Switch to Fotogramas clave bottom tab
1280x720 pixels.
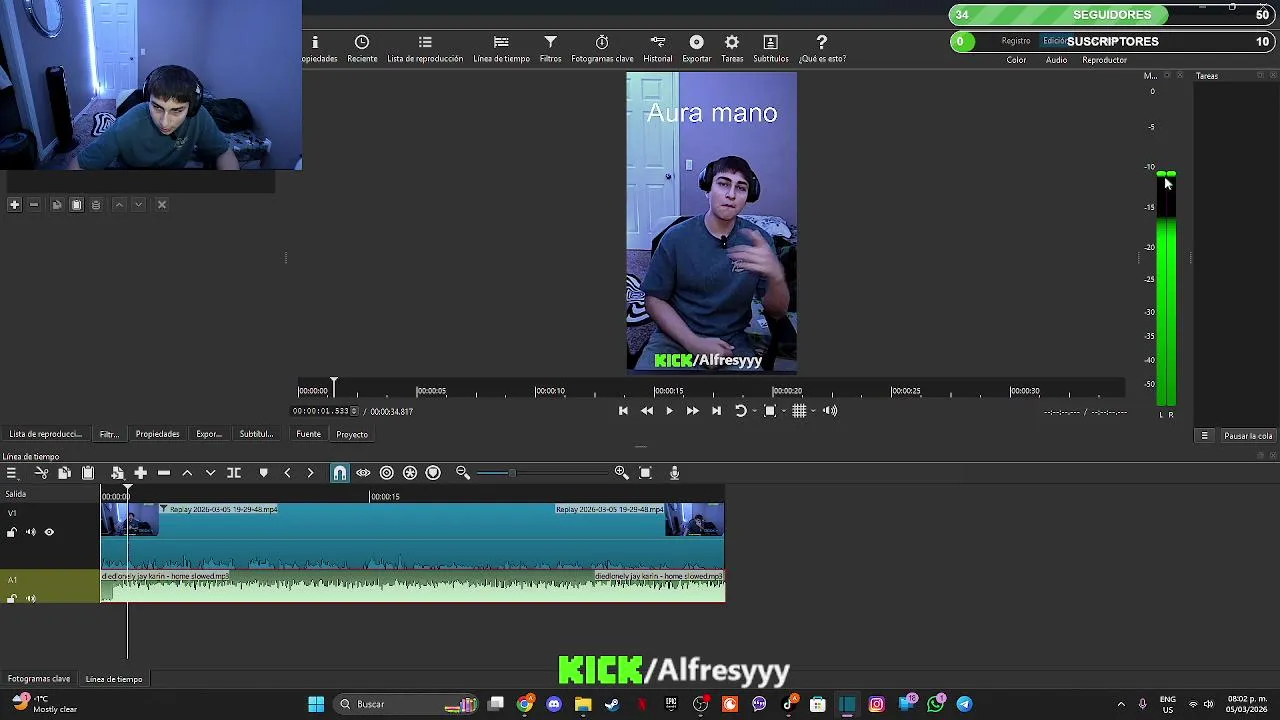(39, 679)
